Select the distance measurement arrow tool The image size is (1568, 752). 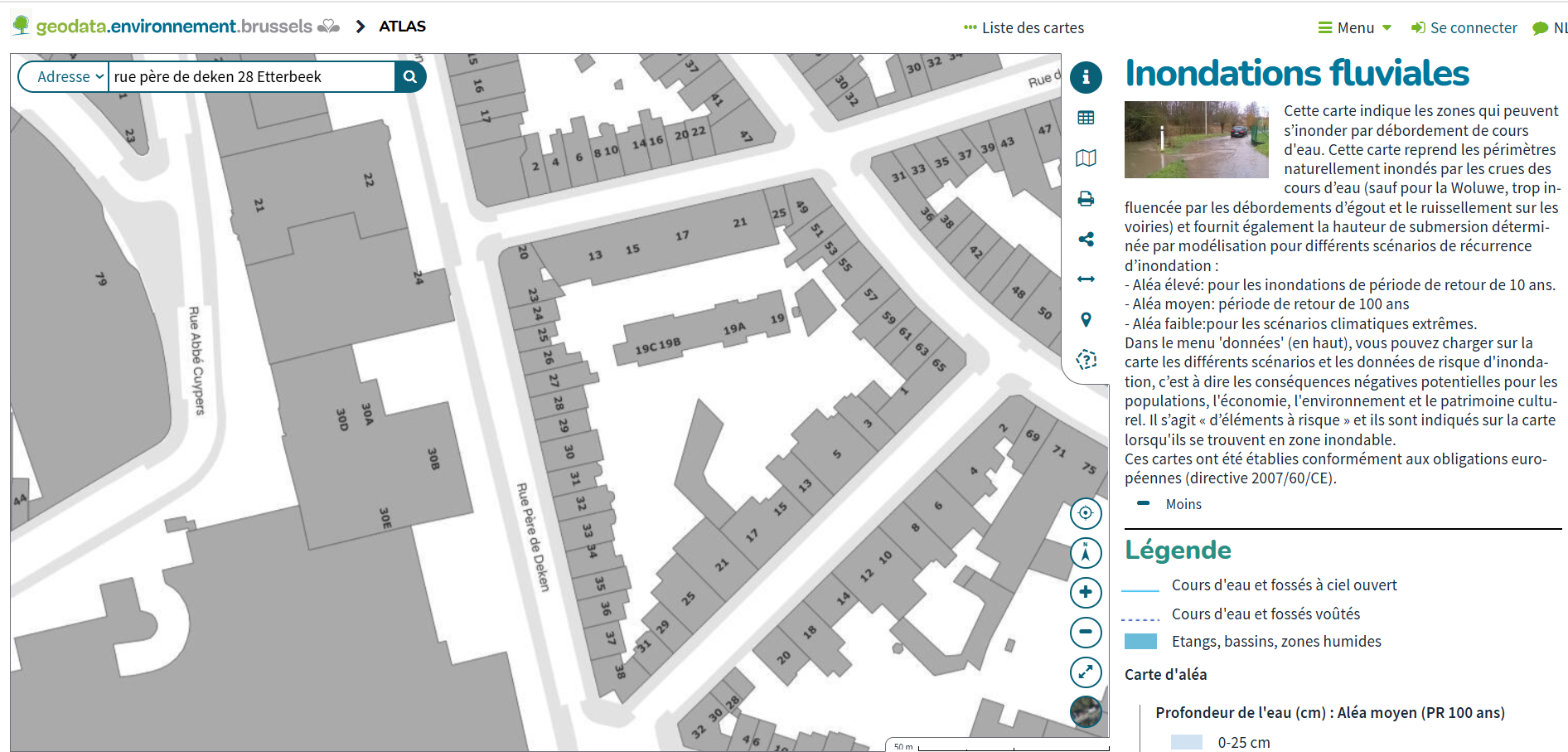pyautogui.click(x=1086, y=279)
